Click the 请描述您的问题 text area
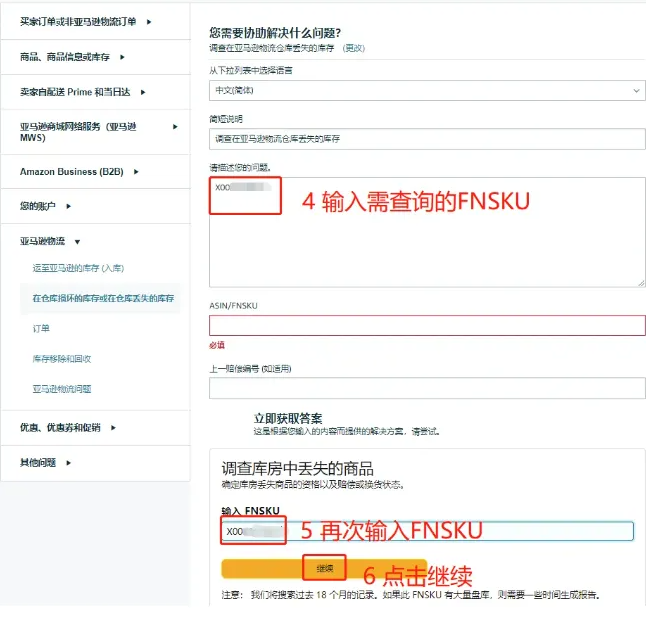The width and height of the screenshot is (646, 618). [x=427, y=232]
